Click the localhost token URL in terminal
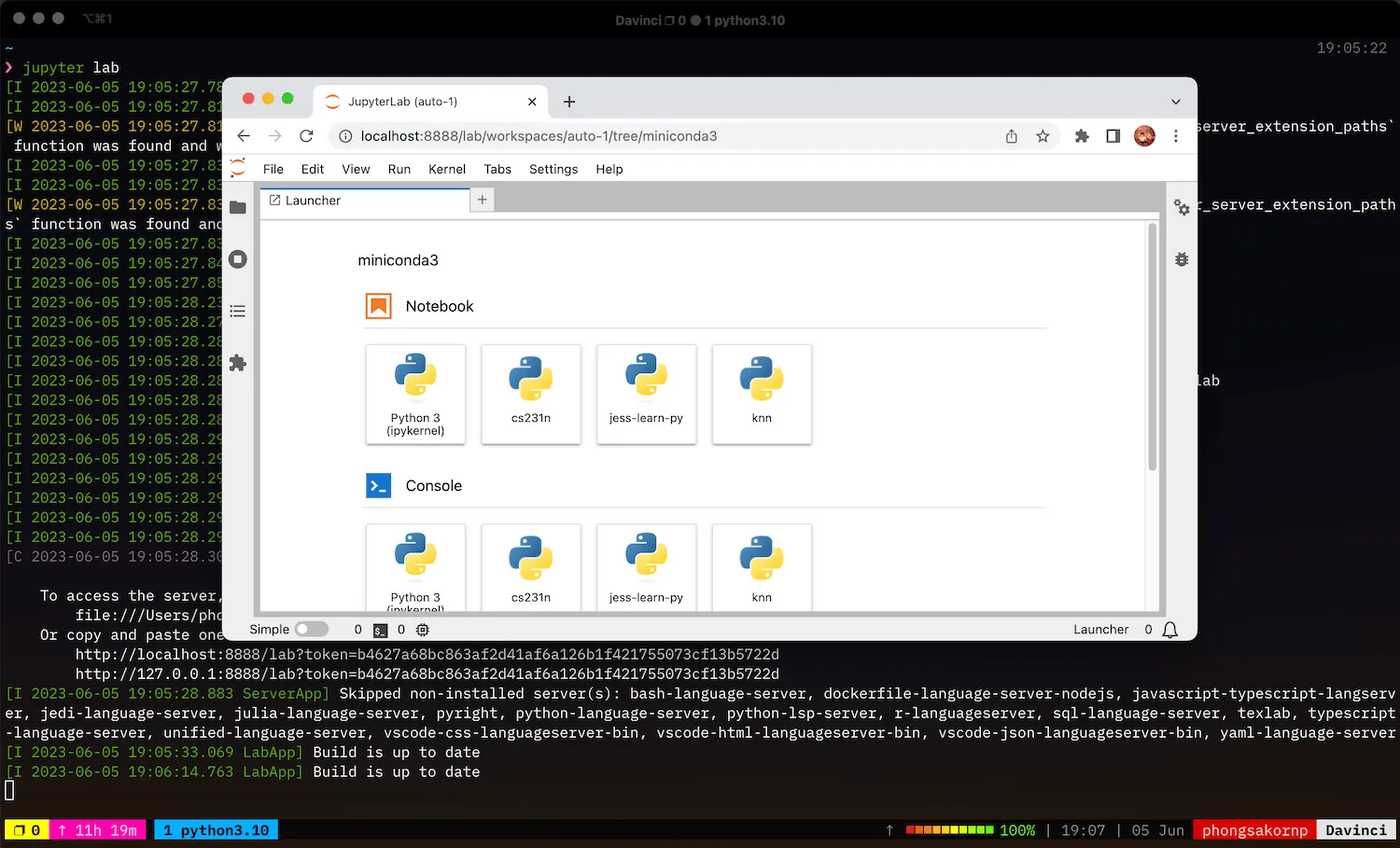Image resolution: width=1400 pixels, height=848 pixels. click(x=427, y=655)
